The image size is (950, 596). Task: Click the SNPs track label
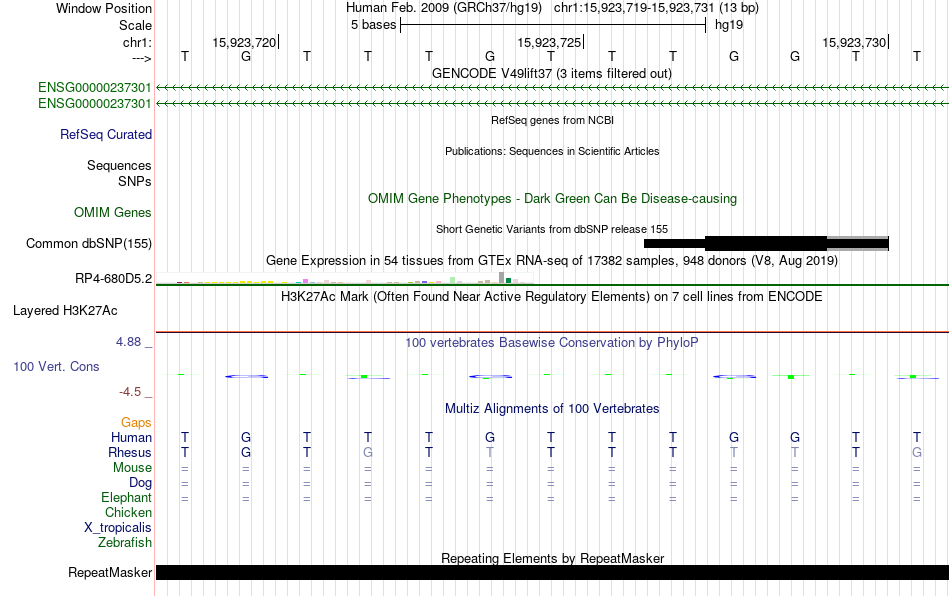click(135, 181)
